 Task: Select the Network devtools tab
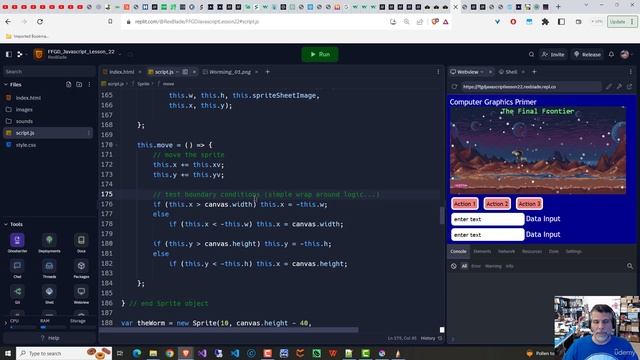click(x=506, y=251)
